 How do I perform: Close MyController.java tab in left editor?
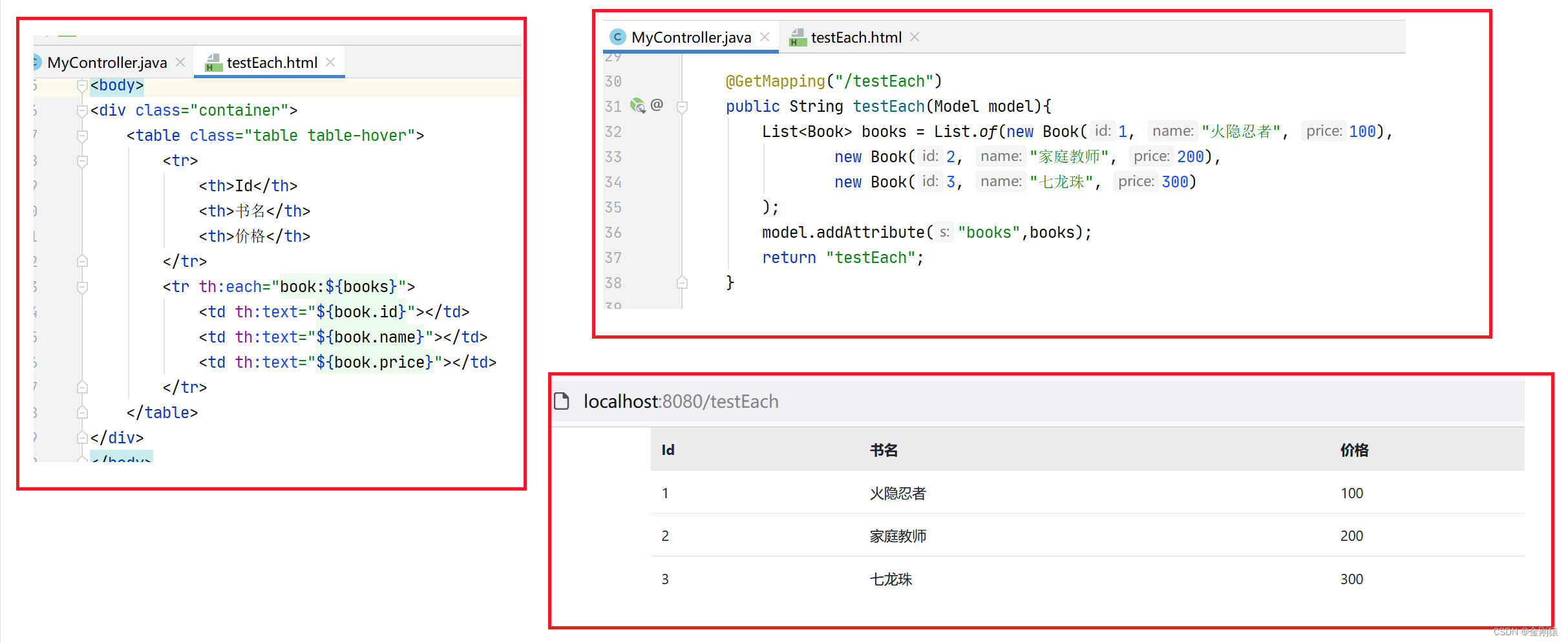pyautogui.click(x=180, y=62)
